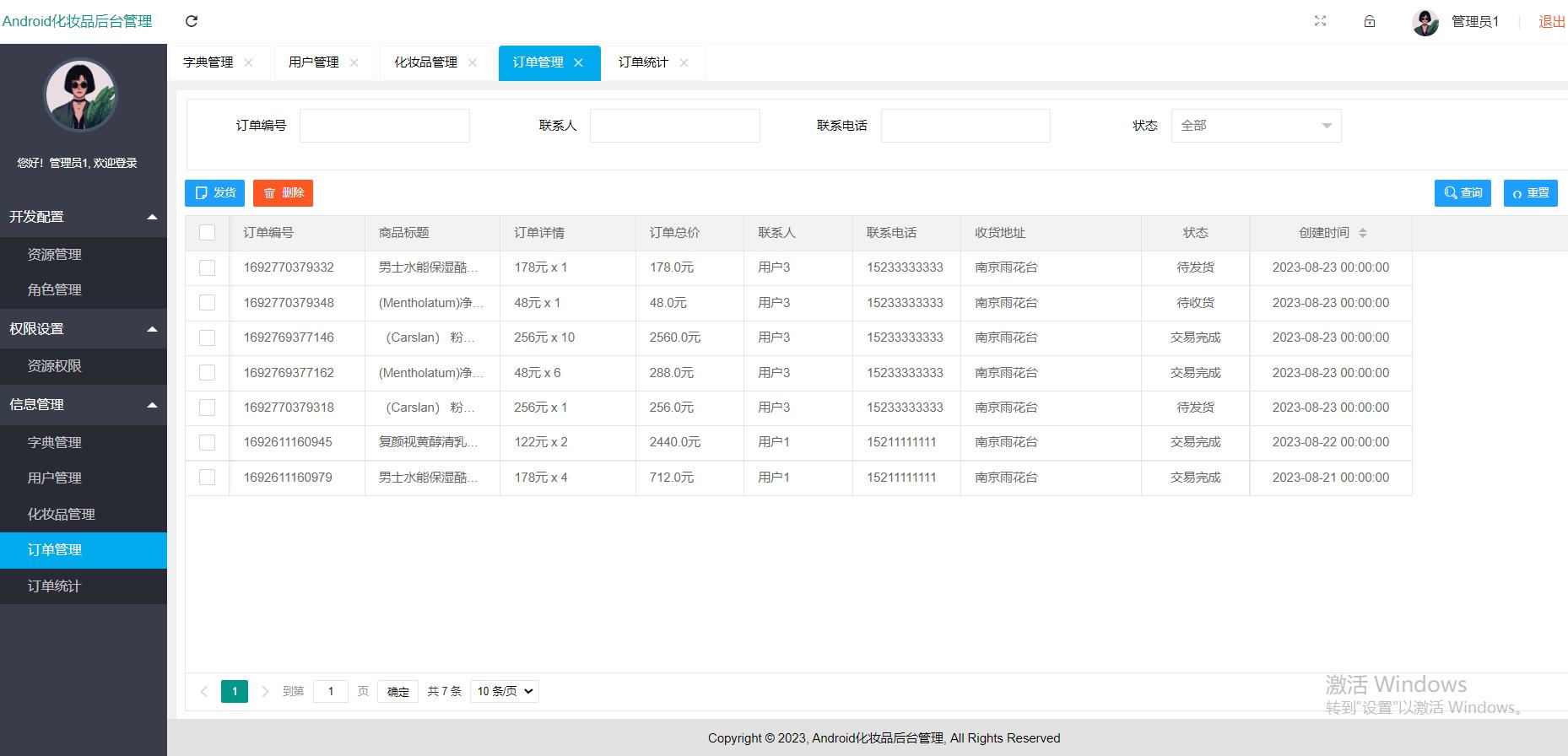1568x756 pixels.
Task: Click the 256元 x 10 detail cell
Action: (x=568, y=337)
